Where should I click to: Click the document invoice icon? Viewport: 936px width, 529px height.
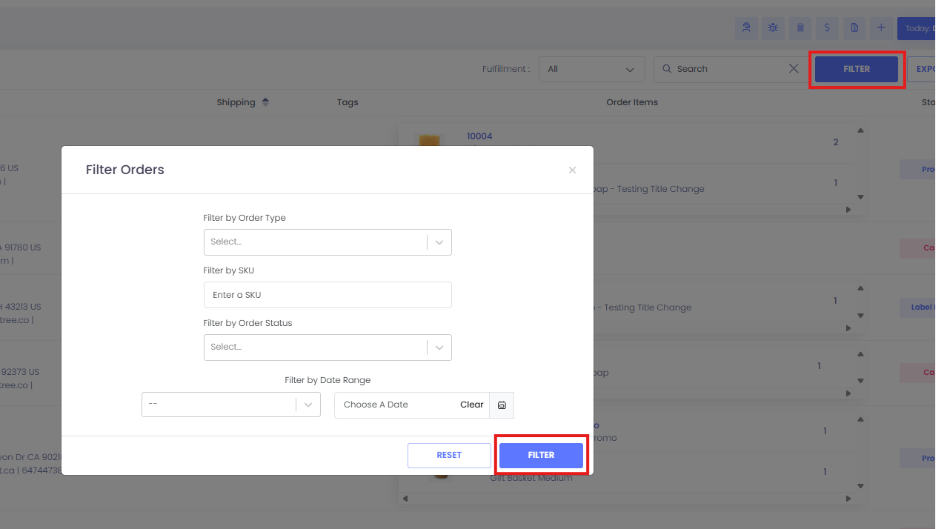854,28
